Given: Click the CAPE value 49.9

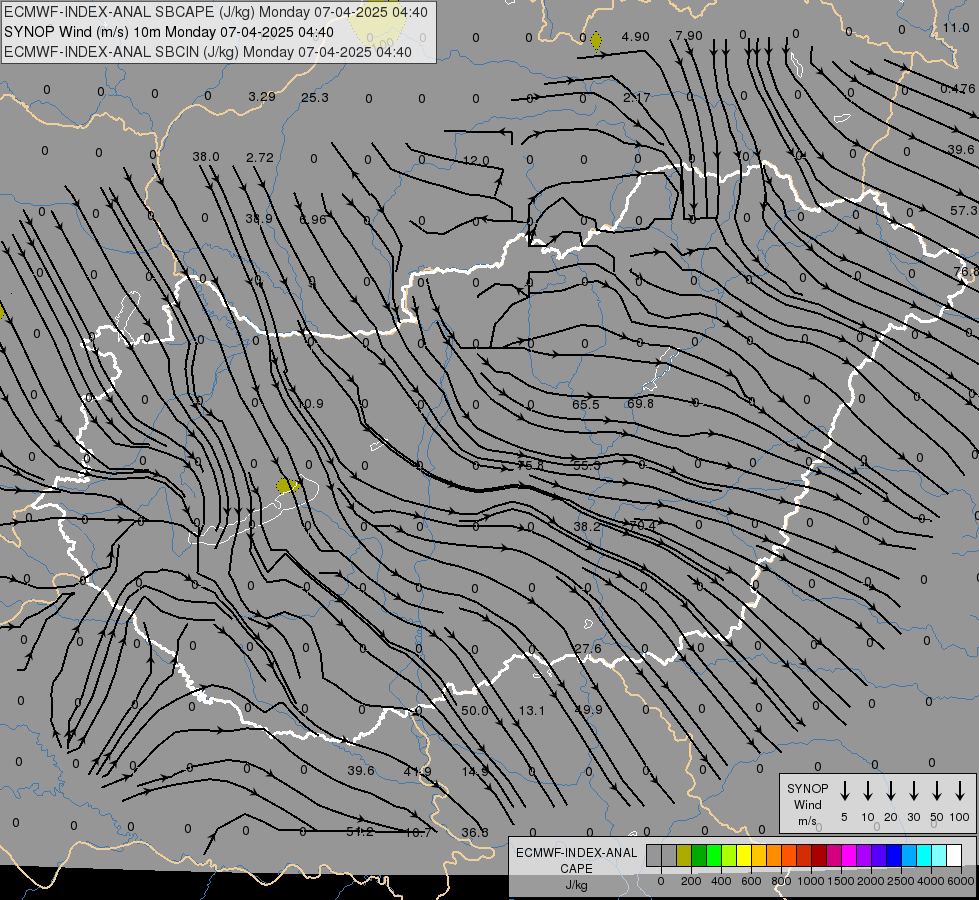Looking at the screenshot, I should (588, 710).
